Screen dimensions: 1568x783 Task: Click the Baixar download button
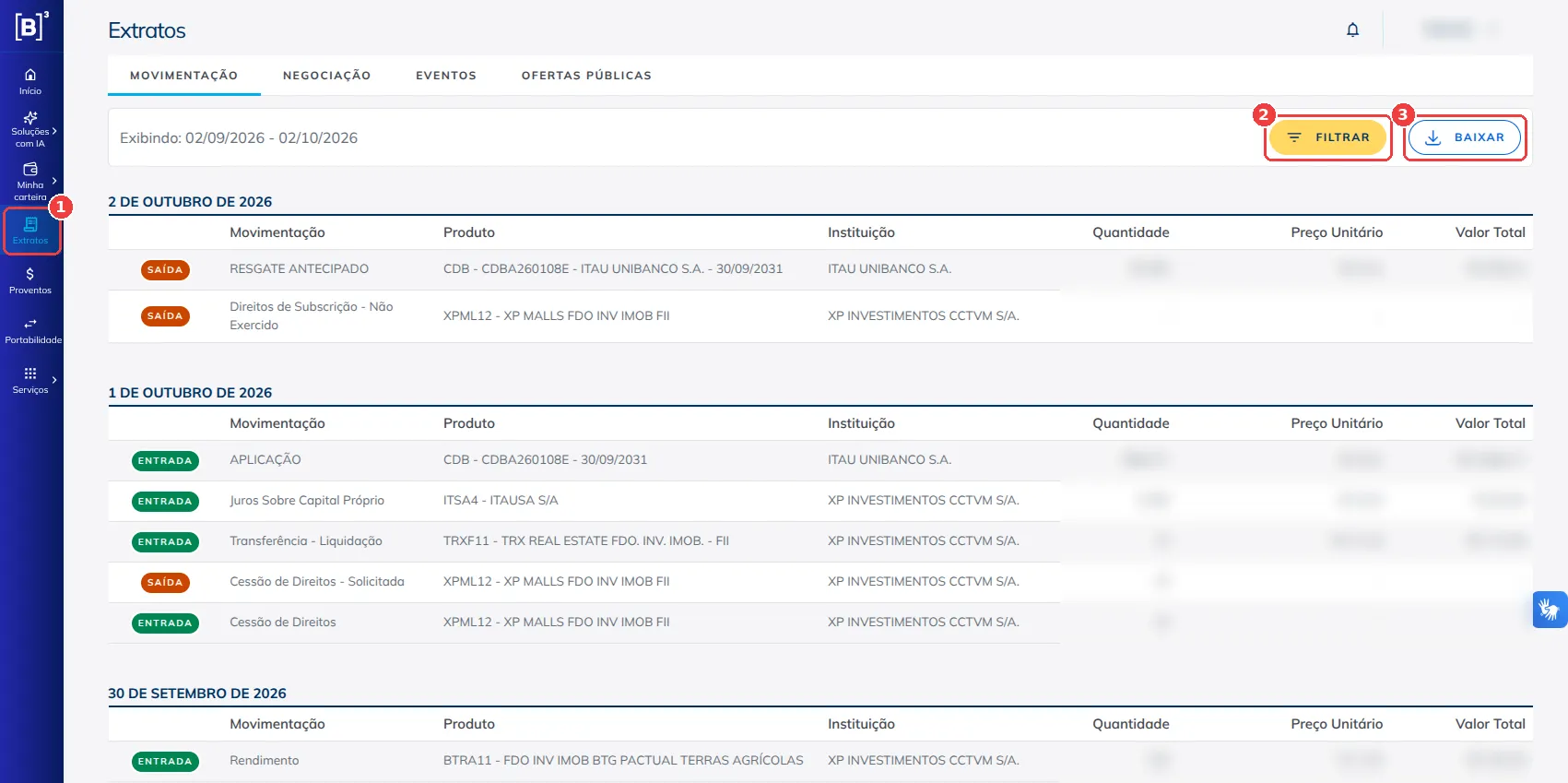tap(1465, 137)
